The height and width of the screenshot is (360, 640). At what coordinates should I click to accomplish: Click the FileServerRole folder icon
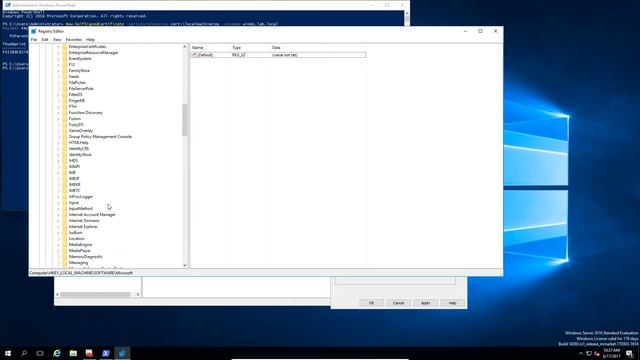click(64, 89)
